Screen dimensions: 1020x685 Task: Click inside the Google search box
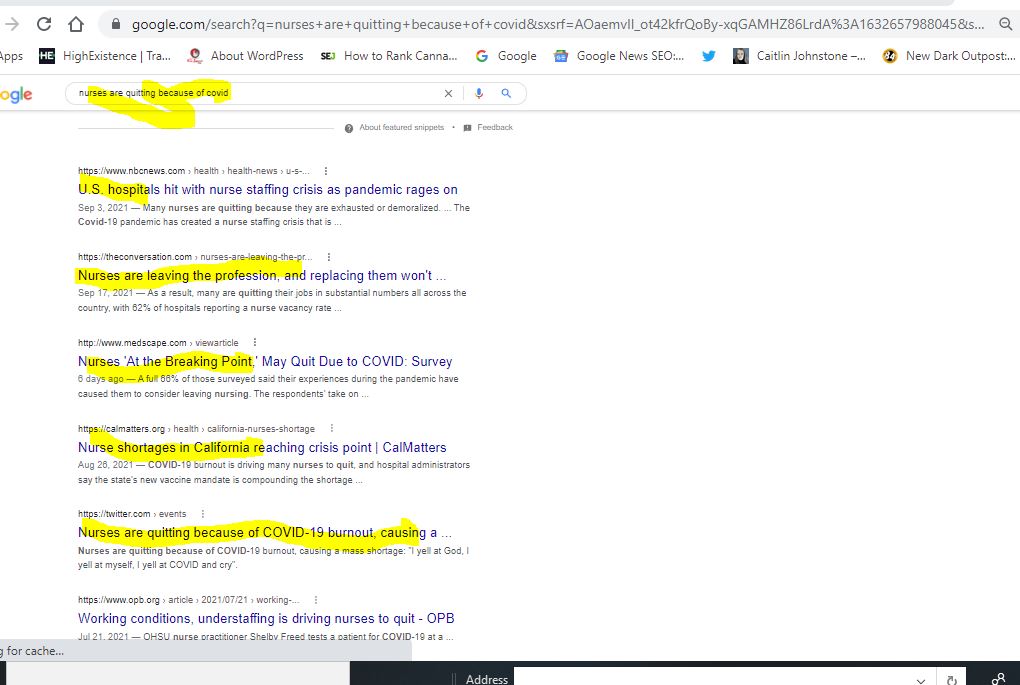pyautogui.click(x=257, y=93)
